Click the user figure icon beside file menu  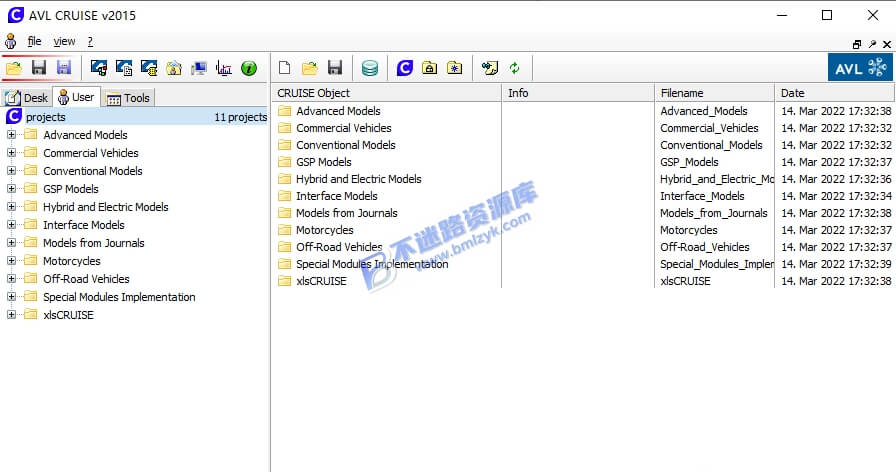tap(11, 41)
